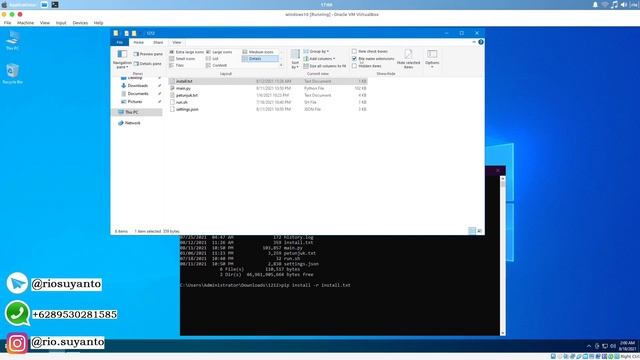Toggle the Preview pane button
The width and height of the screenshot is (640, 360).
pyautogui.click(x=148, y=54)
